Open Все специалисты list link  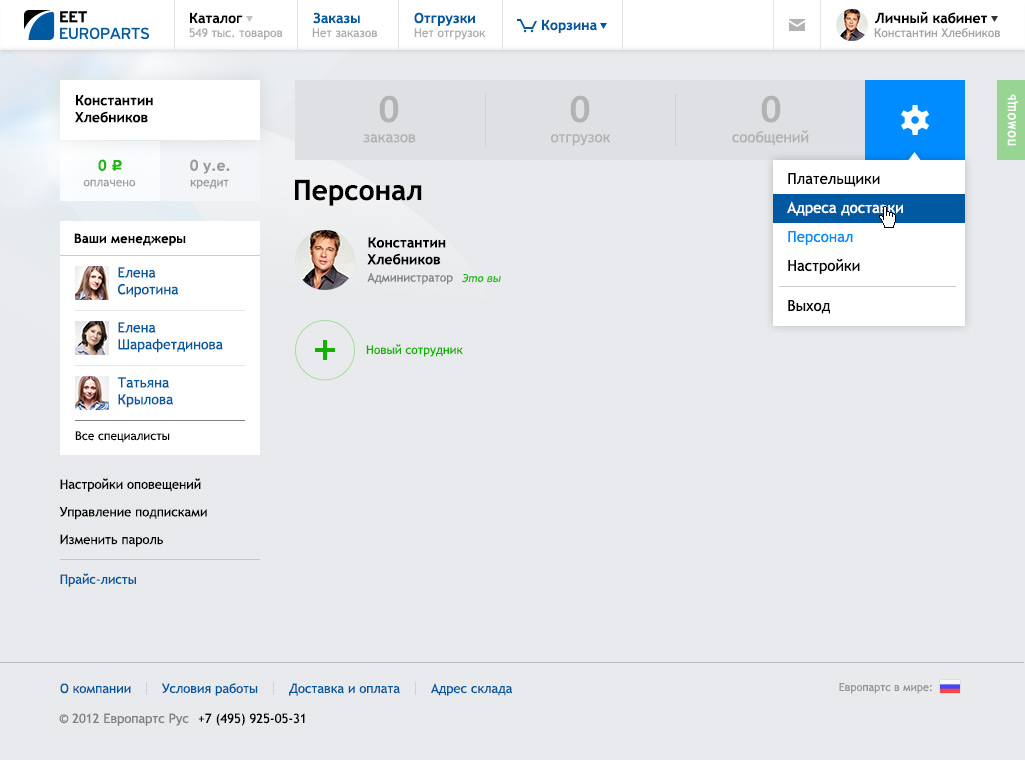[122, 436]
